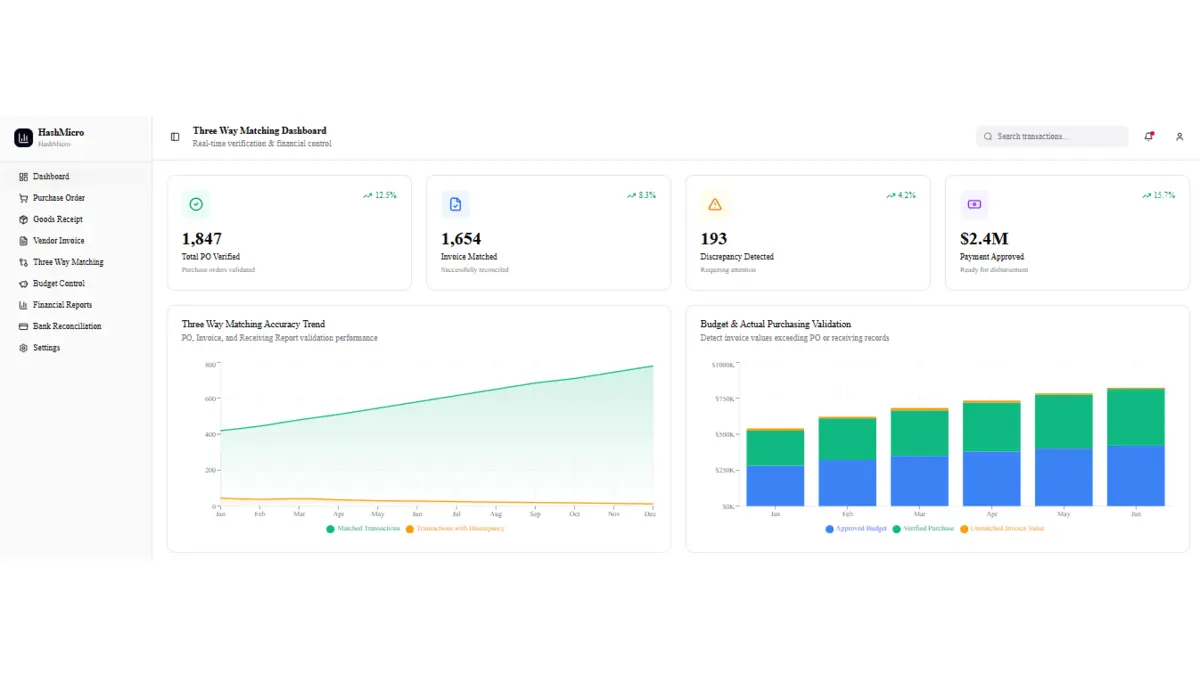Click the Total PO Verified checkmark icon
Screen dimensions: 1200x675
coord(196,204)
